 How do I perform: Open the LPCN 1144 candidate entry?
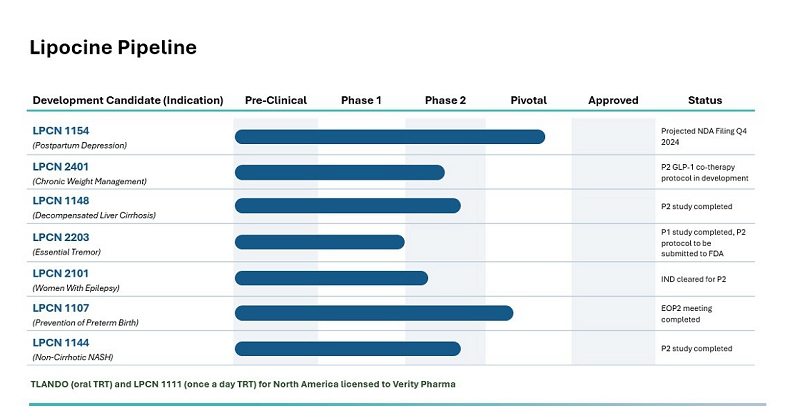pyautogui.click(x=60, y=343)
